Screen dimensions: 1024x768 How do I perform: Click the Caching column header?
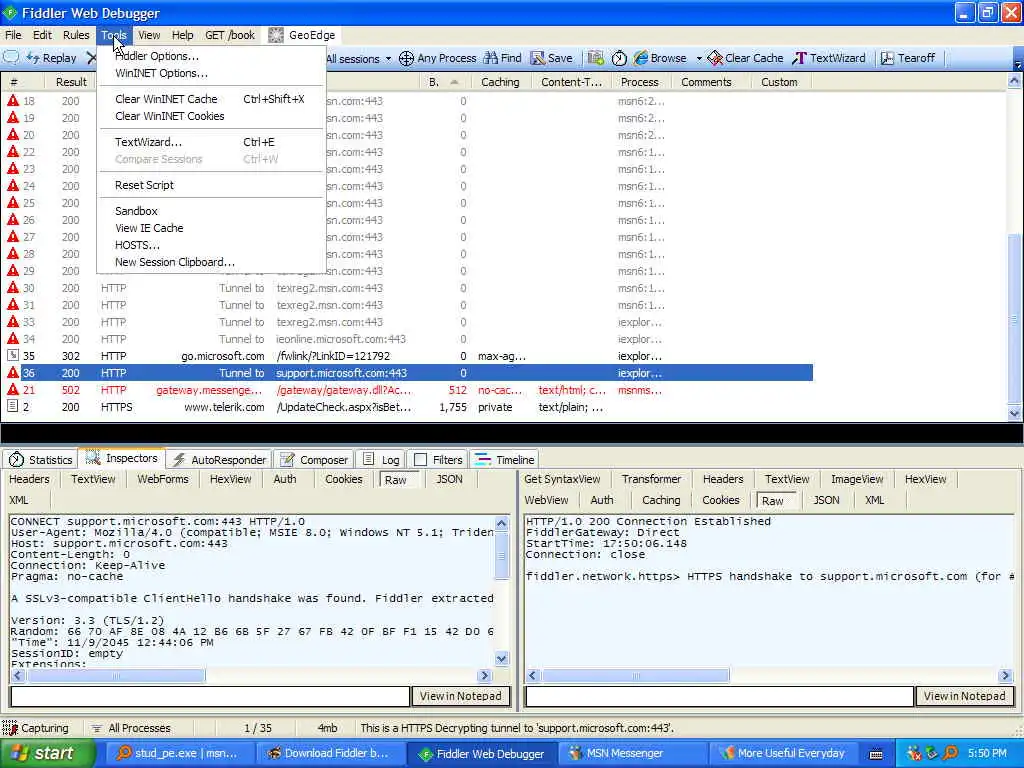(x=500, y=82)
